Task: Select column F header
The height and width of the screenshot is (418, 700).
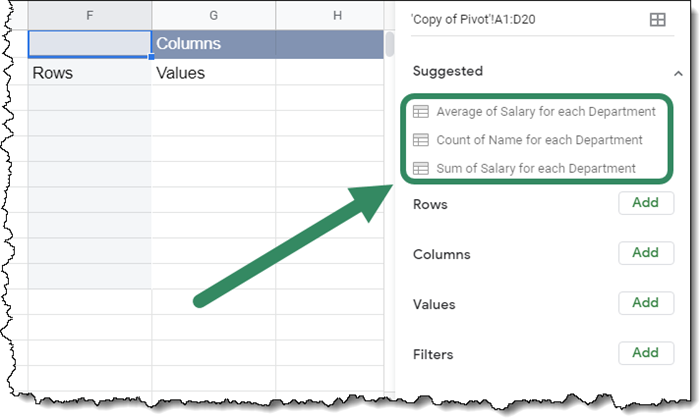Action: coord(91,15)
